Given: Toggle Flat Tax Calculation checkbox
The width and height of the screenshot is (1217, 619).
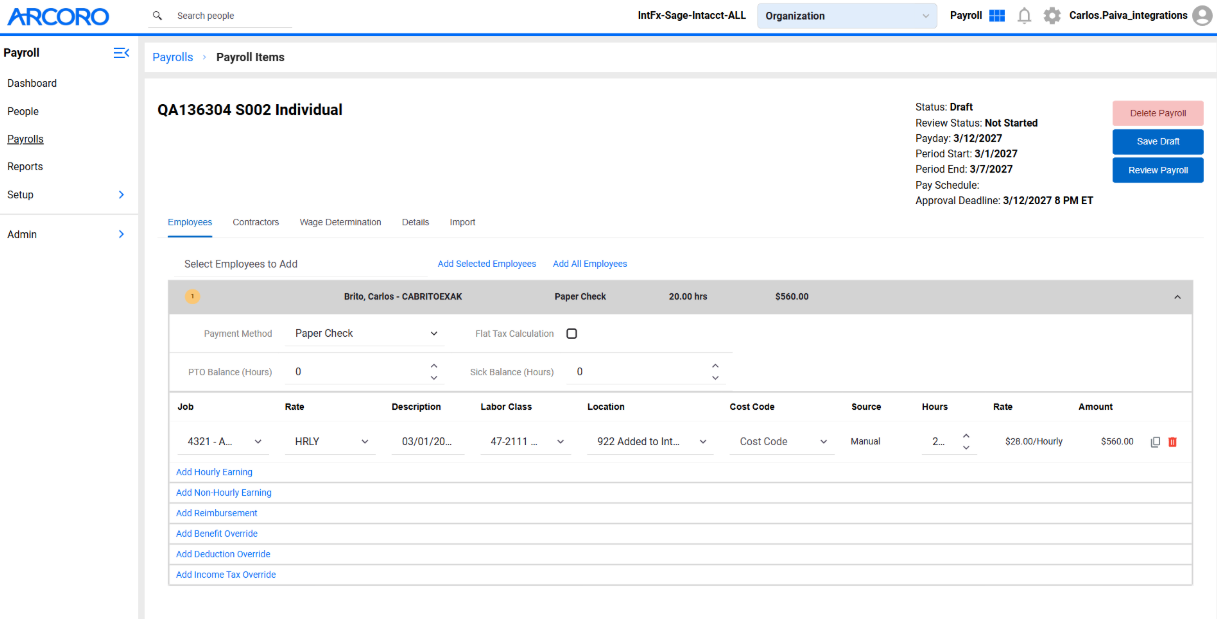Looking at the screenshot, I should tap(572, 334).
